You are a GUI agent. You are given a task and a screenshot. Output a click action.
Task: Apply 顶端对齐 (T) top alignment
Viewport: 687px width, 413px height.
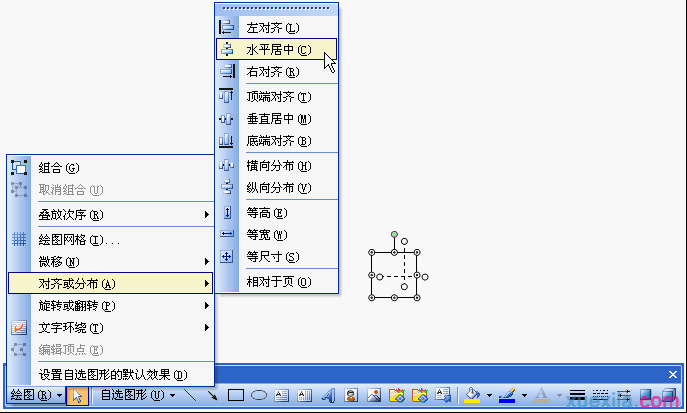click(276, 96)
